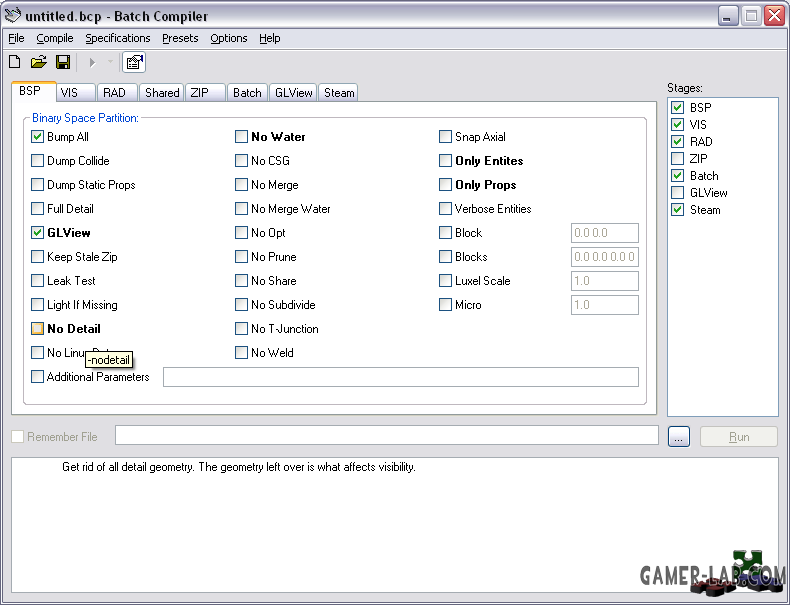Click the Run compile arrow icon
The image size is (790, 605).
click(x=92, y=62)
